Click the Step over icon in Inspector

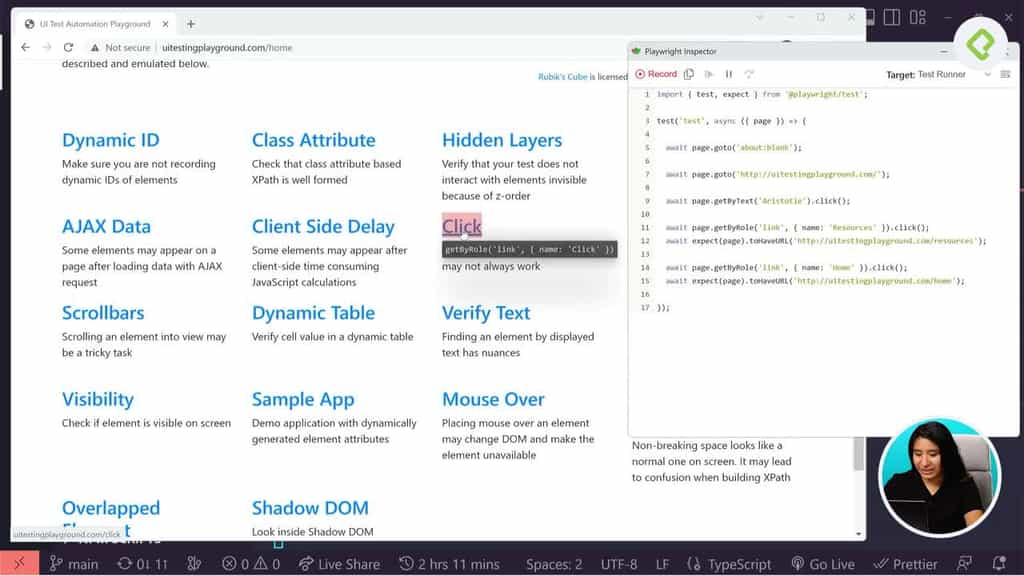click(x=749, y=74)
